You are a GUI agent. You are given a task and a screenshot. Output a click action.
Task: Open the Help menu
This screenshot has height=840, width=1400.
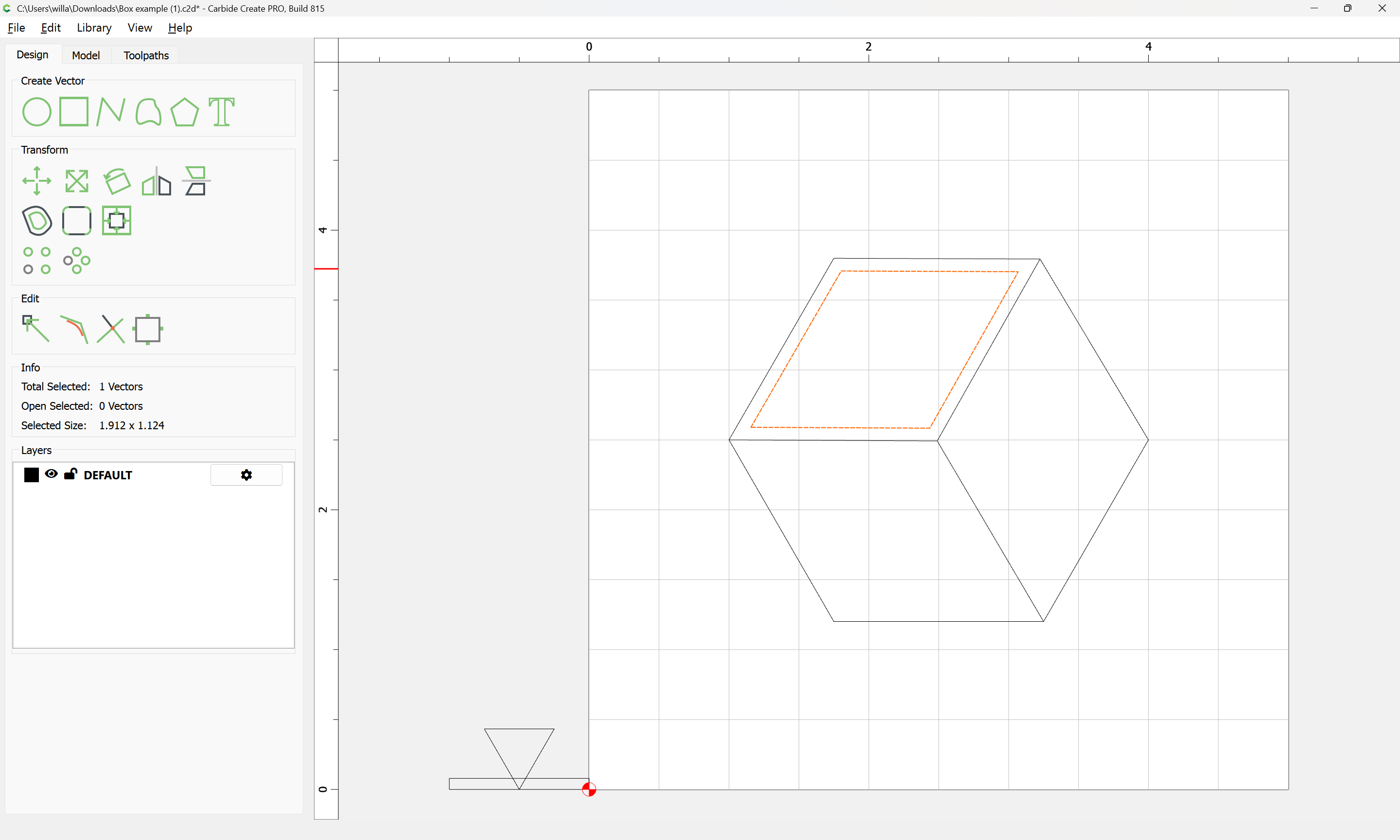click(x=180, y=28)
